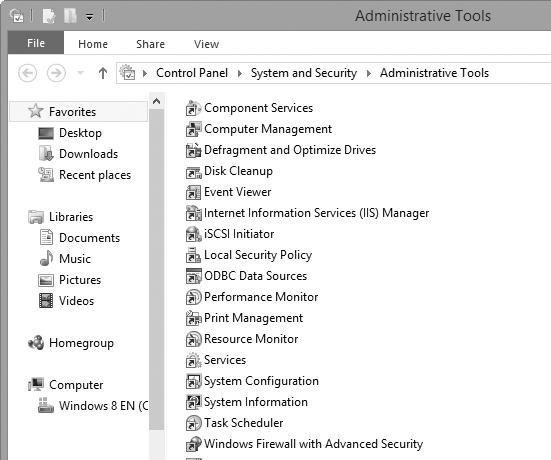This screenshot has width=551, height=460.
Task: Open the recent locations dropdown arrow
Action: (80, 73)
